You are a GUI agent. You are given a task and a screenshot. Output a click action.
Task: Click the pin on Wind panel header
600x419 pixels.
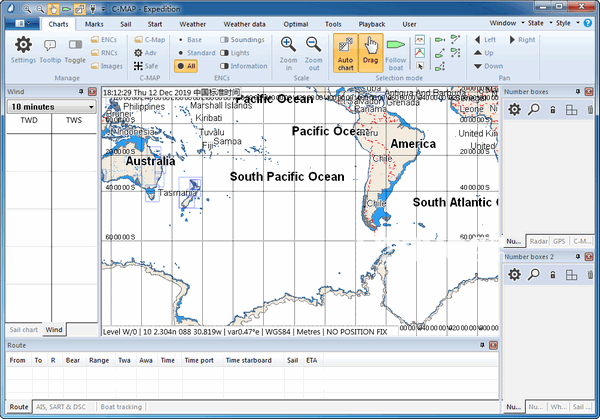pyautogui.click(x=81, y=91)
